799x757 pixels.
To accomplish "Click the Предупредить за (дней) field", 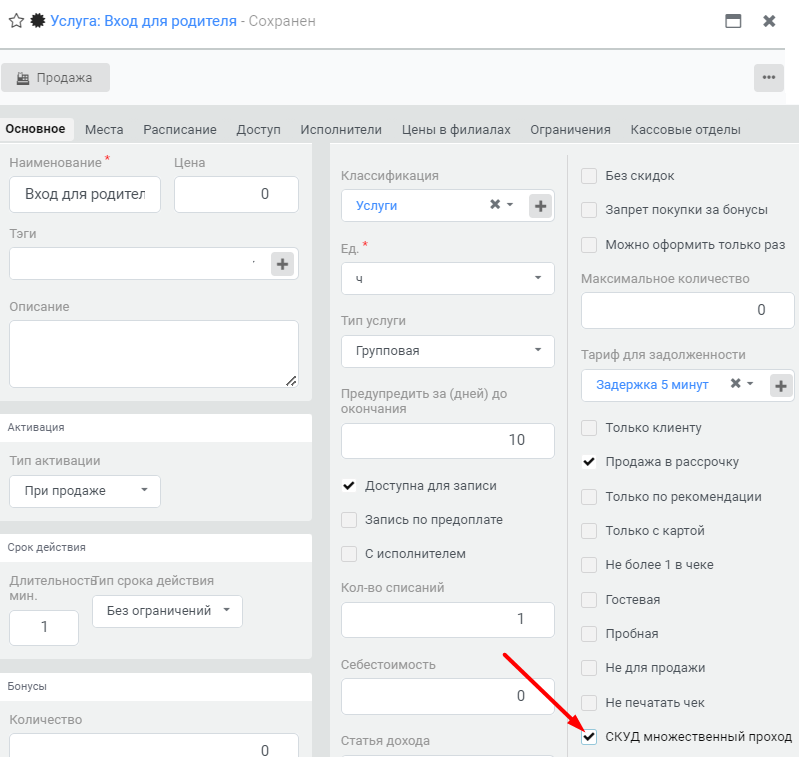I will pyautogui.click(x=447, y=441).
